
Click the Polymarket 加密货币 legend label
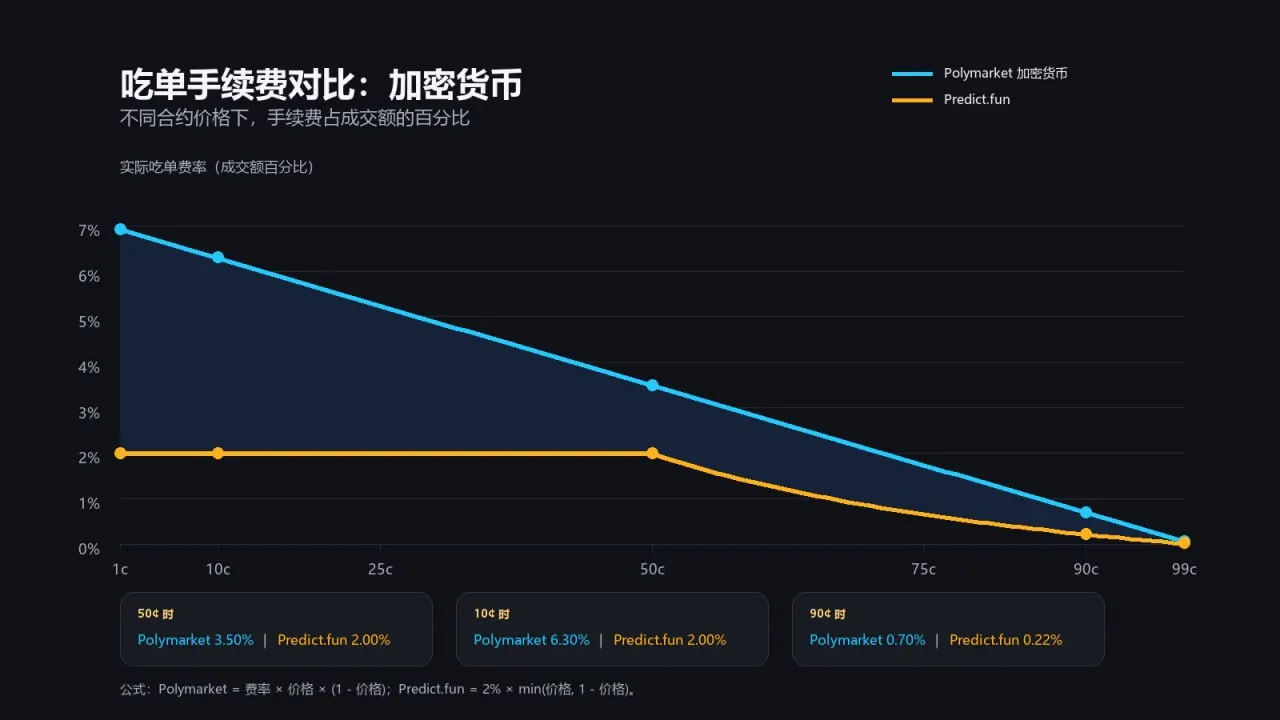(x=1005, y=73)
